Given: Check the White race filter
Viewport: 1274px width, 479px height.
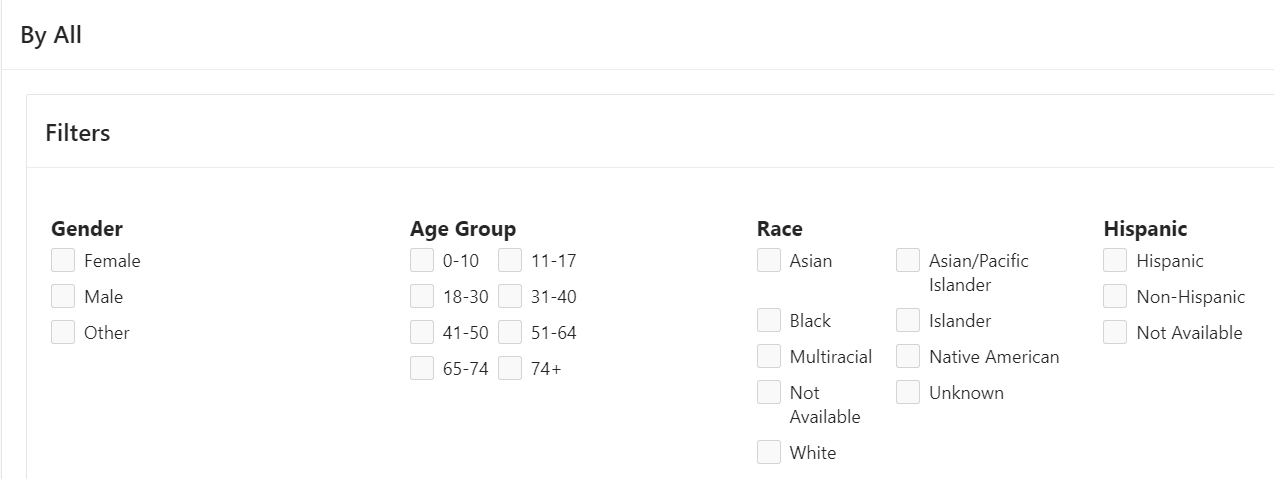Looking at the screenshot, I should 769,453.
